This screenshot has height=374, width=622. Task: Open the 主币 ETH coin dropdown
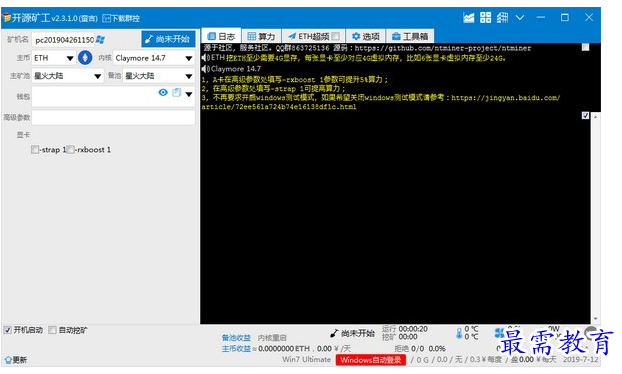[54, 58]
